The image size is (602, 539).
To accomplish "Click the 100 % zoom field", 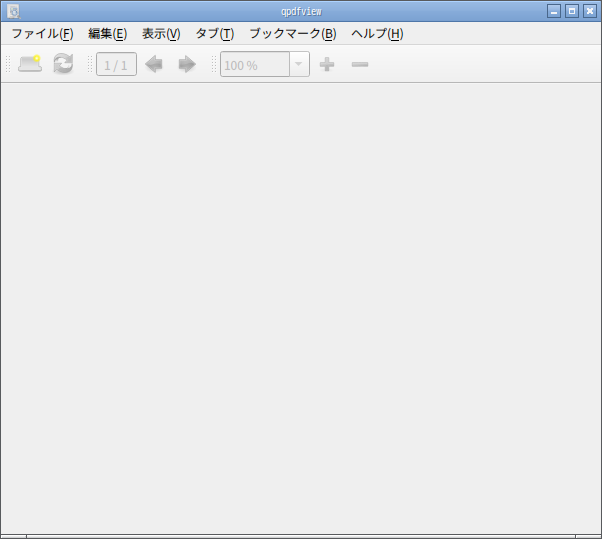I will point(255,64).
